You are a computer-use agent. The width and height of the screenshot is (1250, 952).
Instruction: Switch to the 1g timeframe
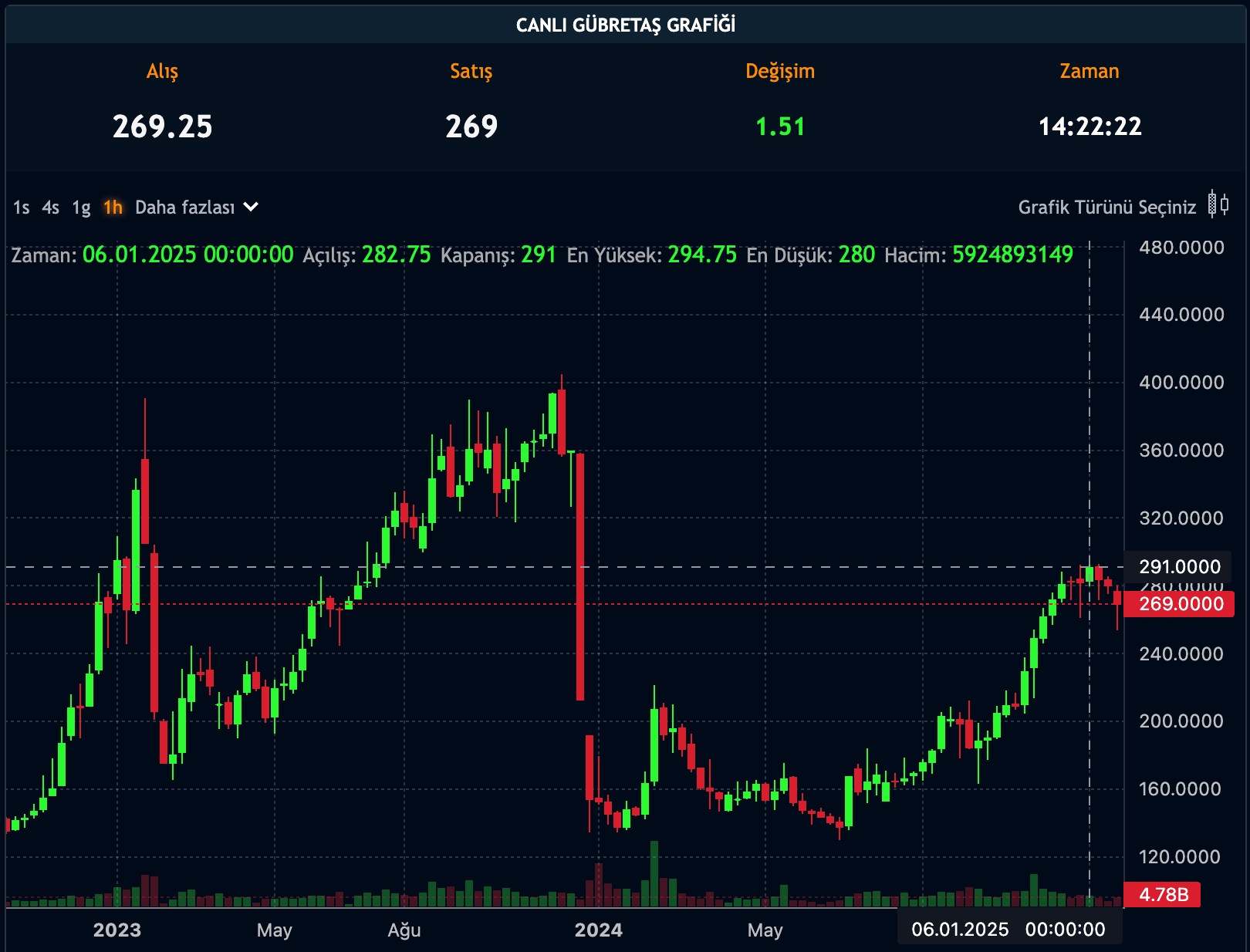pos(81,208)
